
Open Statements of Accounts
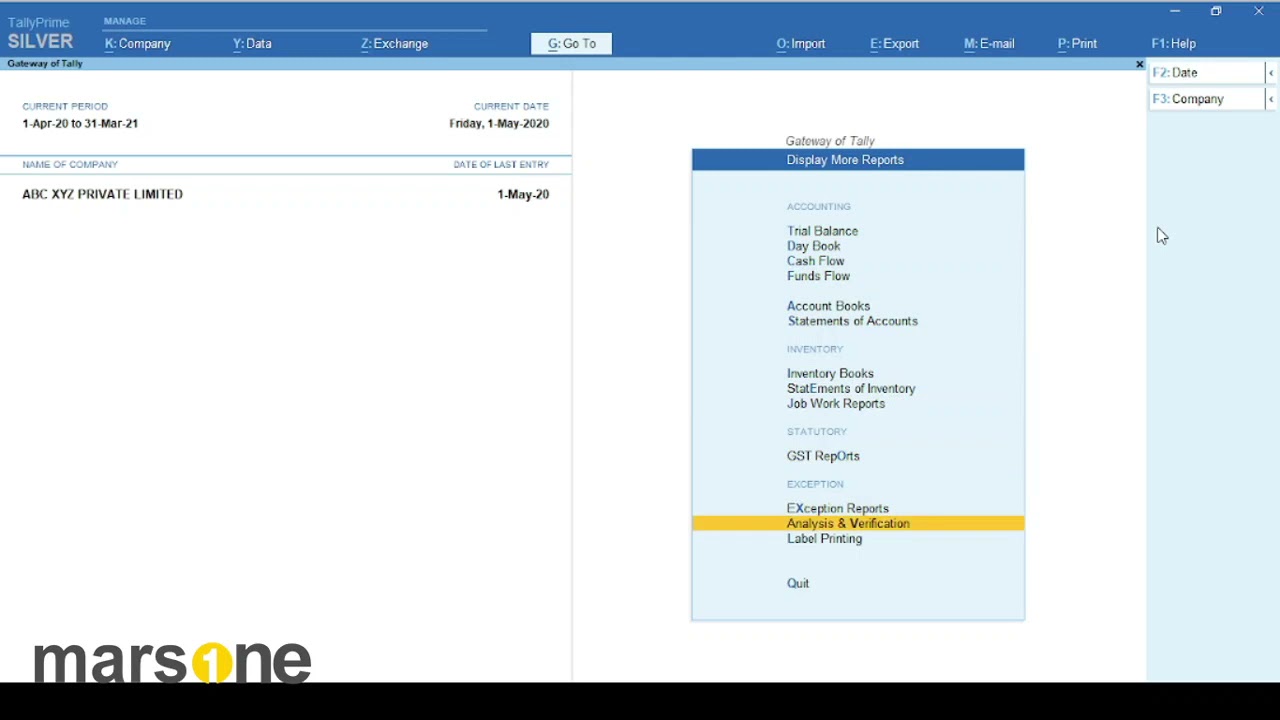tap(852, 321)
